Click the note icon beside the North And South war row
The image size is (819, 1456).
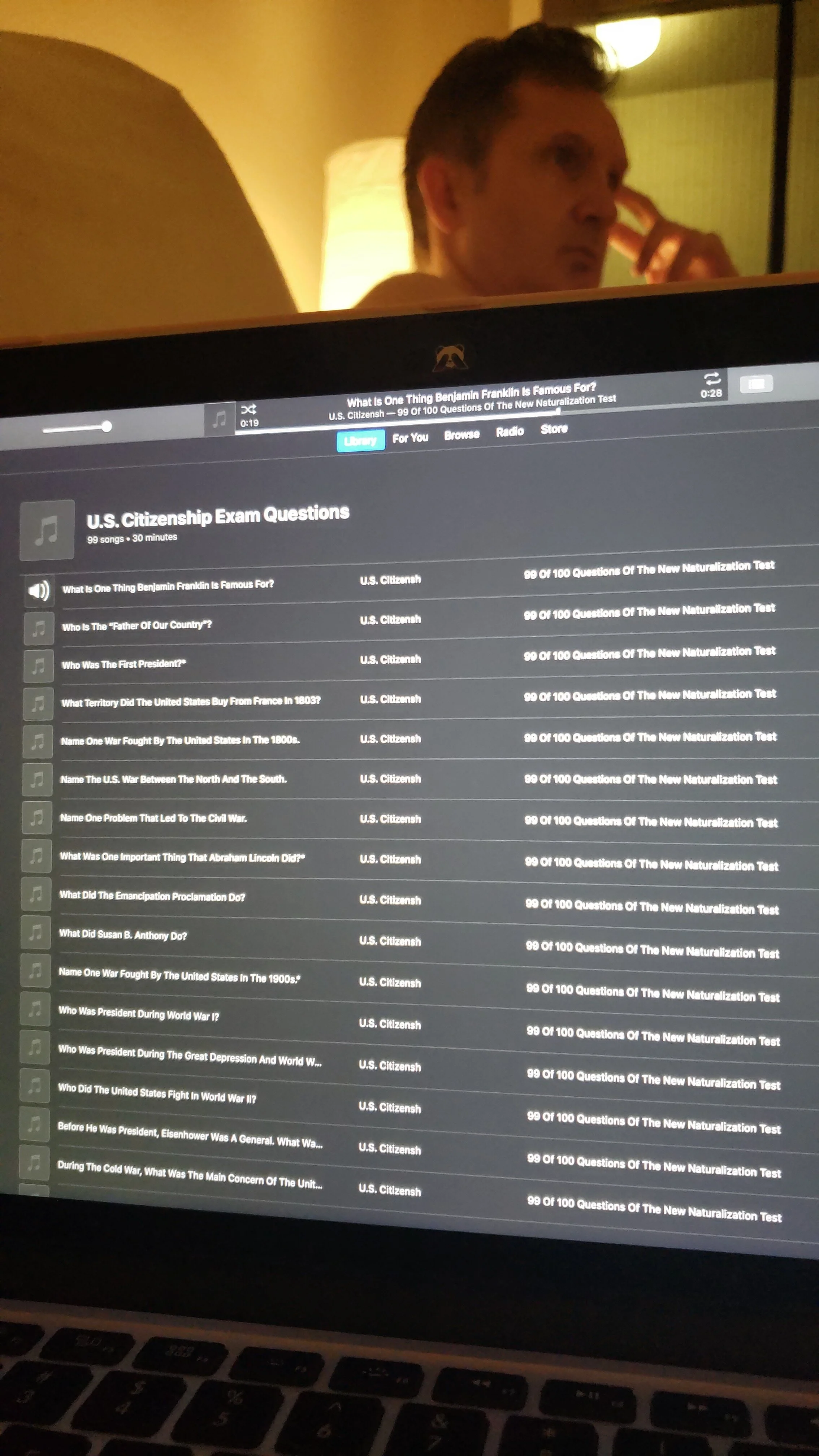click(x=37, y=780)
